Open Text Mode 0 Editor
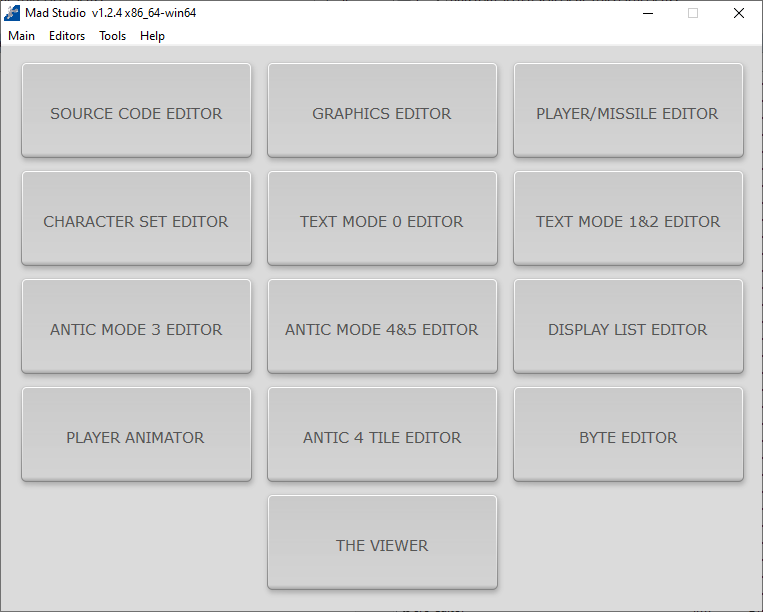 click(x=382, y=221)
